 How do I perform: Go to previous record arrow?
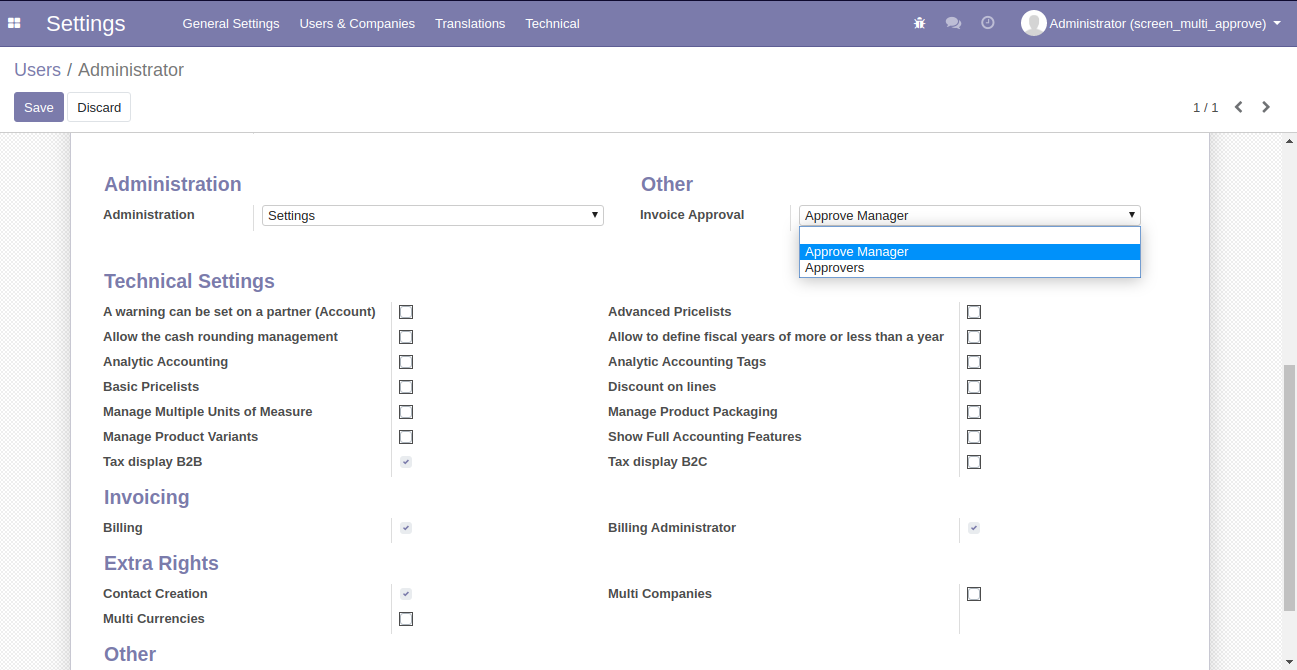point(1238,107)
